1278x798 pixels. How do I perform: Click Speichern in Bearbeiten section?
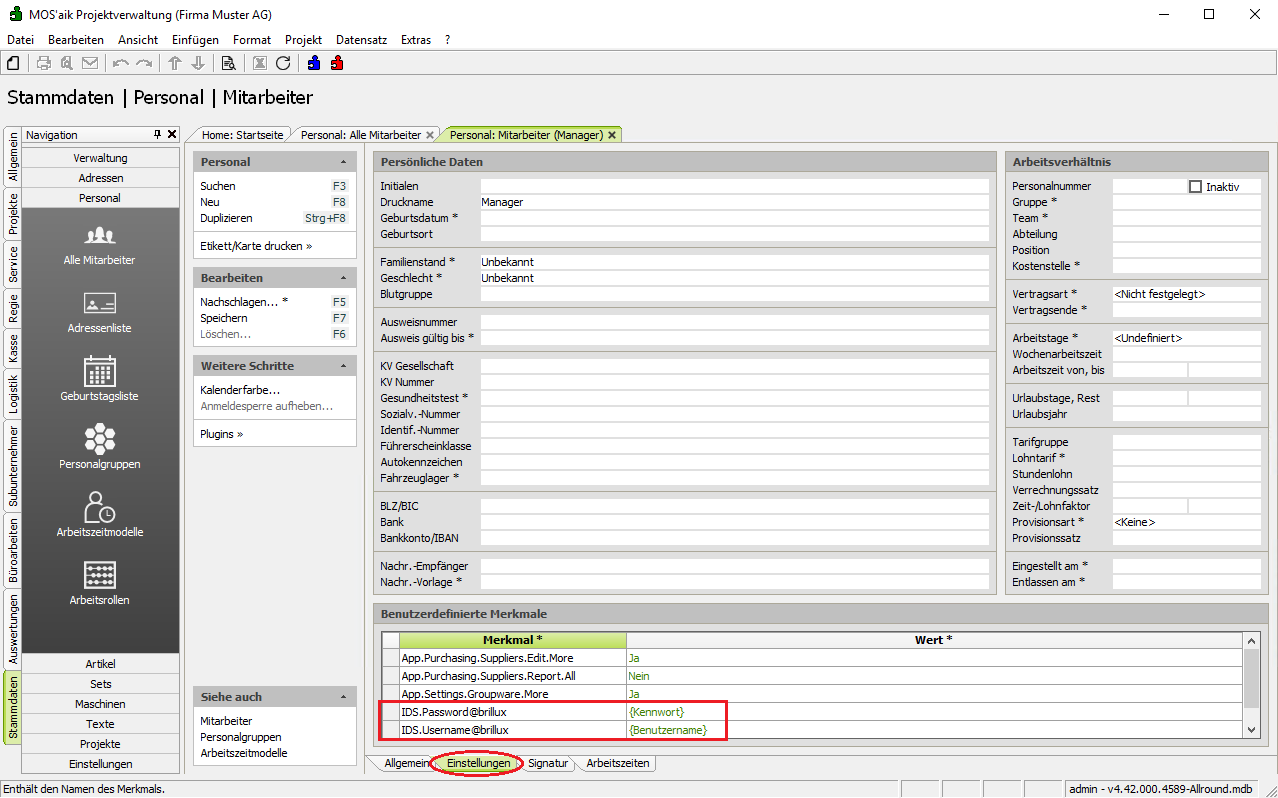(x=224, y=318)
